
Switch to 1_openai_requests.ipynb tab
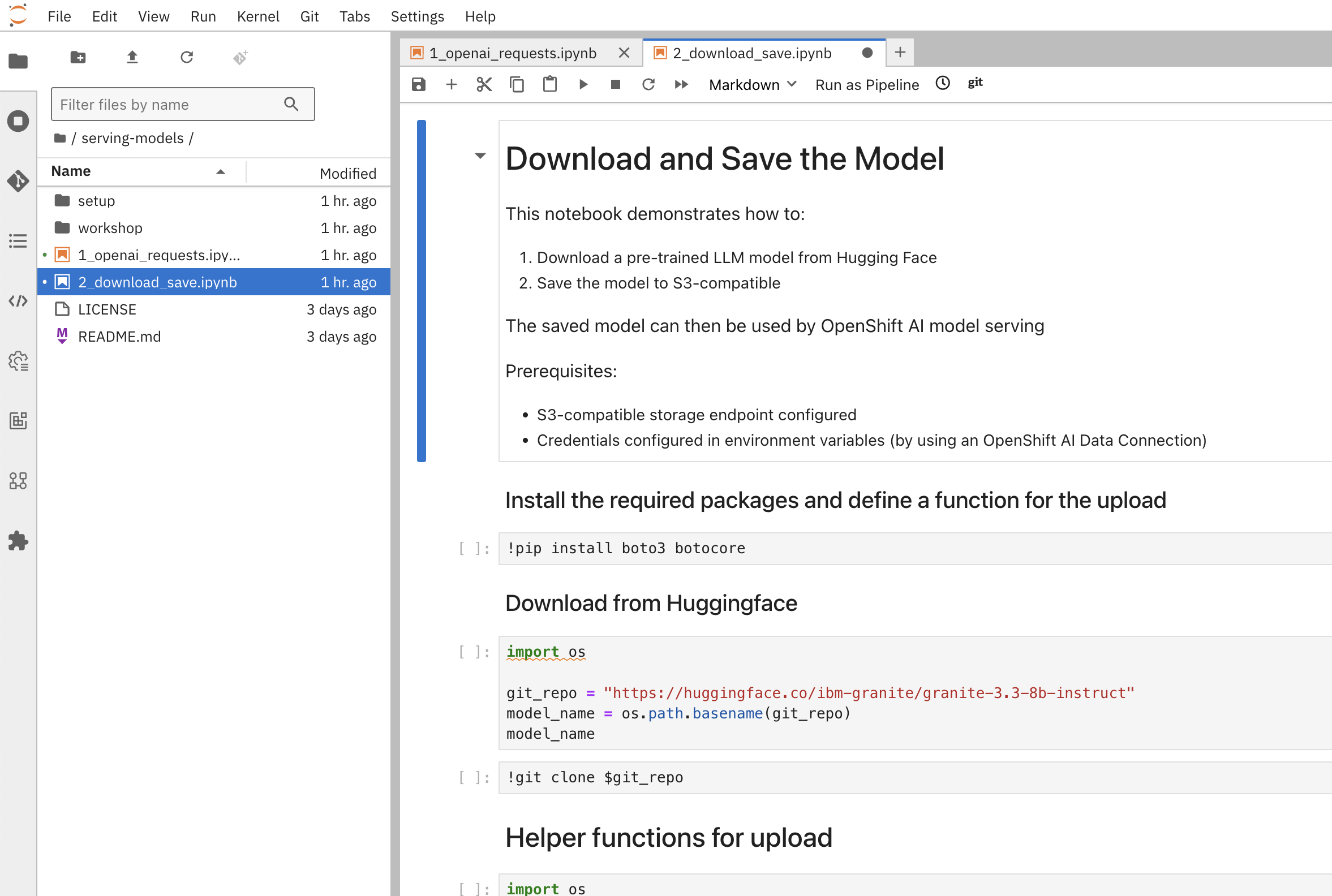pyautogui.click(x=512, y=53)
